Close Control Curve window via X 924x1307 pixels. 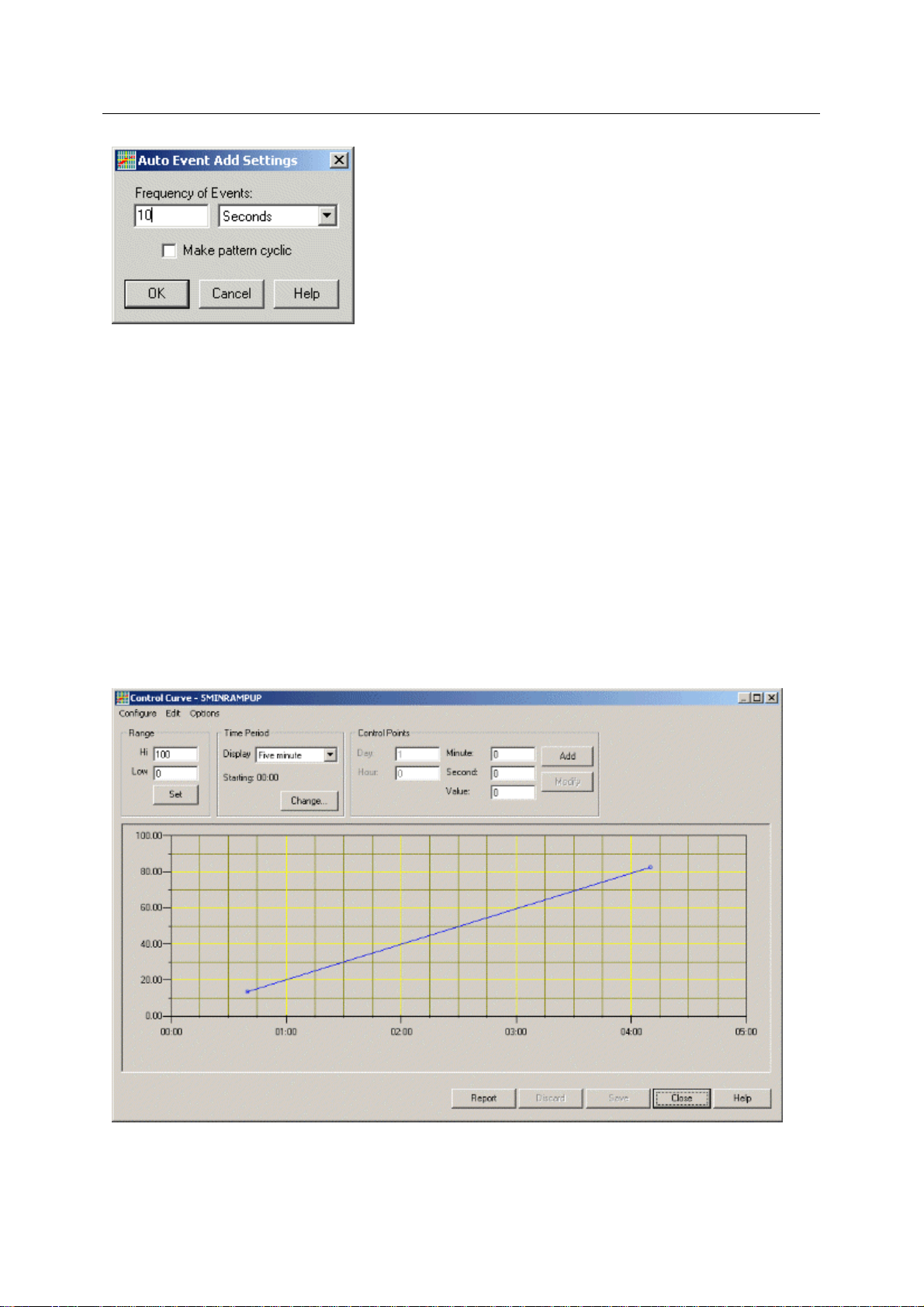771,698
